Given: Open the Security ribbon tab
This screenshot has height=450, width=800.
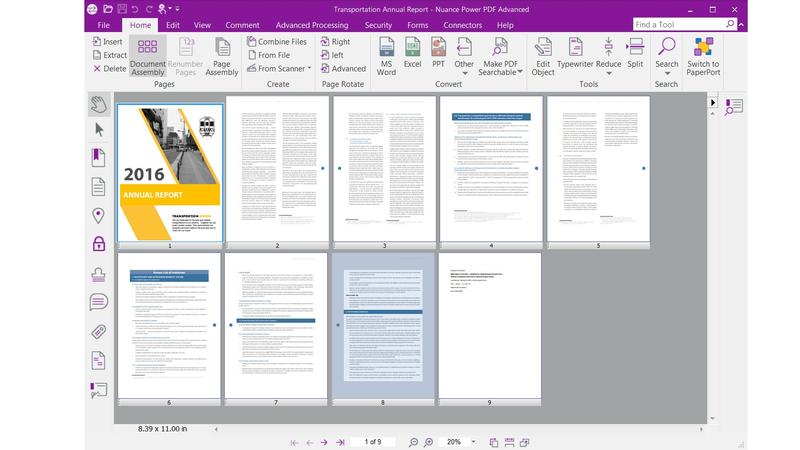Looking at the screenshot, I should [378, 25].
